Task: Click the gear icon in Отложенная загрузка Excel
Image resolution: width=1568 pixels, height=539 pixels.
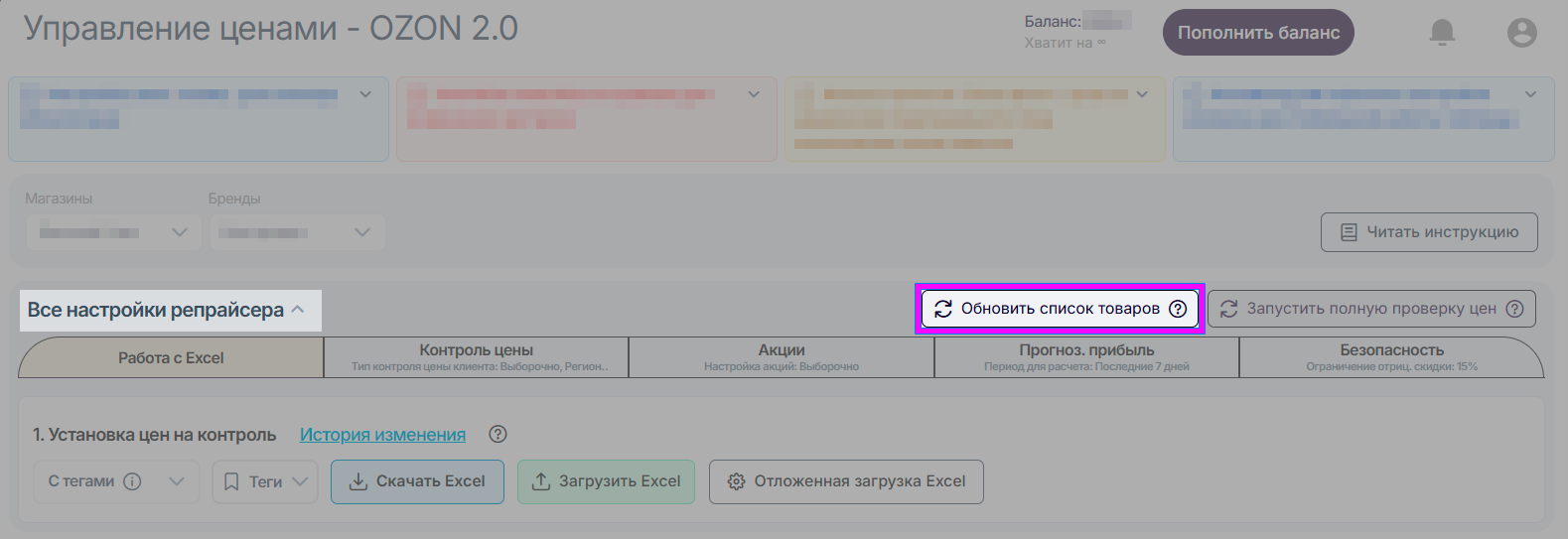Action: pyautogui.click(x=736, y=481)
